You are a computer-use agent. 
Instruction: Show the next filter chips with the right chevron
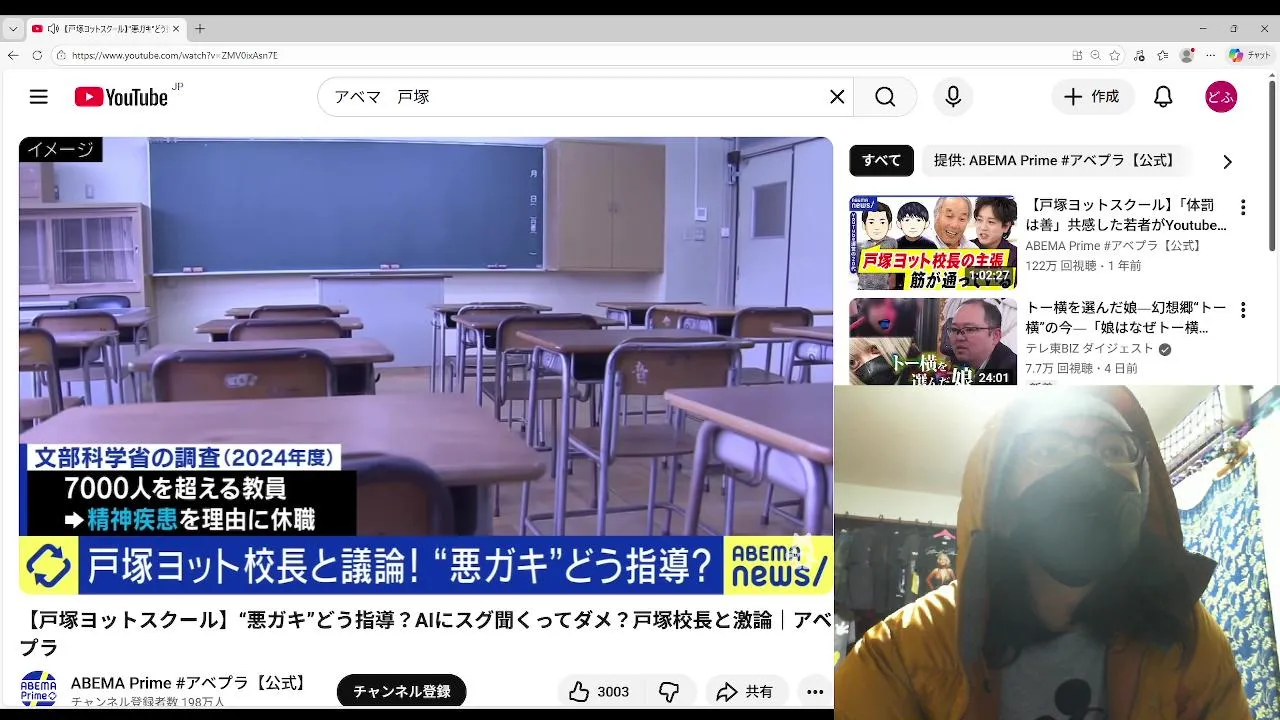(1227, 161)
